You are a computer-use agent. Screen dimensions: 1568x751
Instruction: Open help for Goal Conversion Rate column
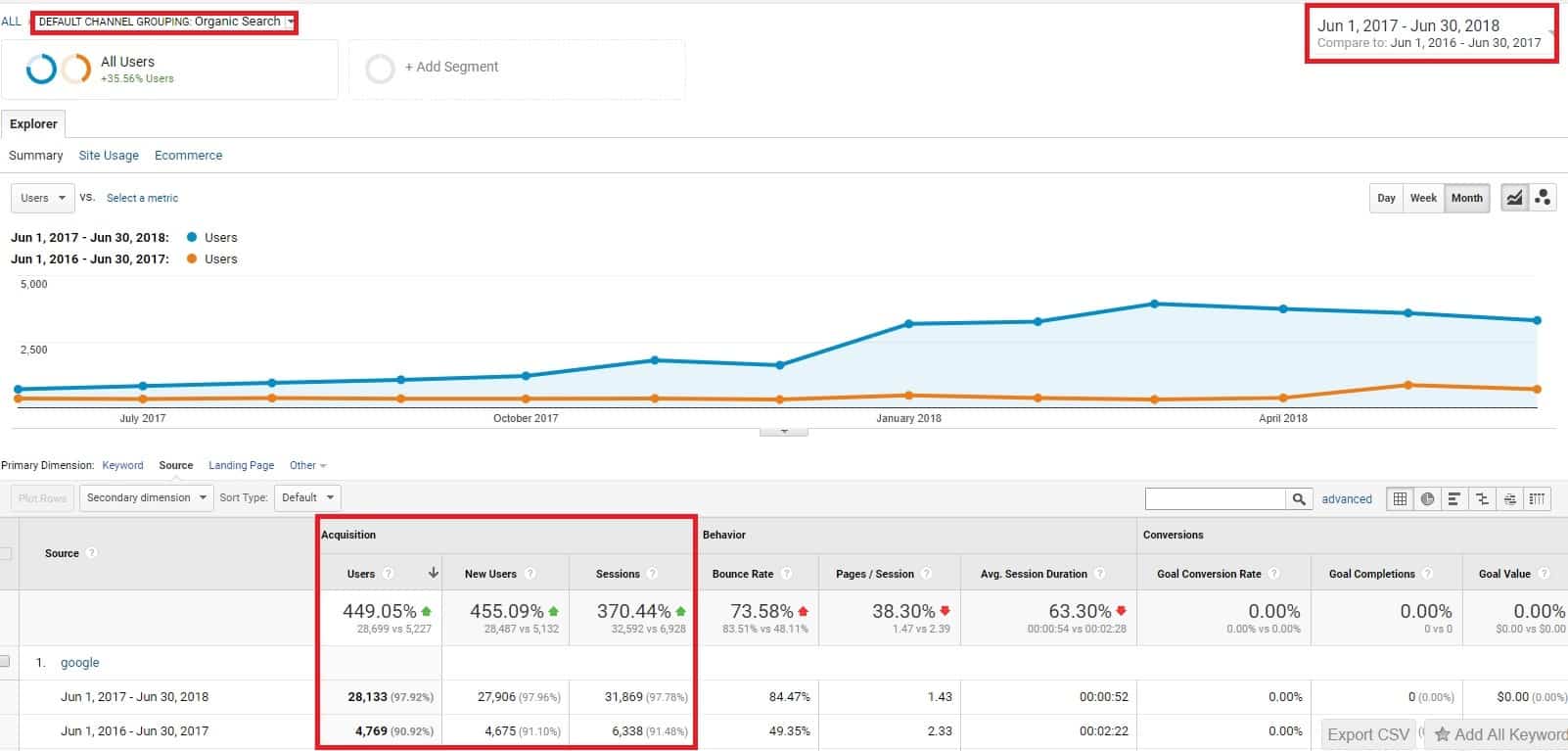[1273, 574]
